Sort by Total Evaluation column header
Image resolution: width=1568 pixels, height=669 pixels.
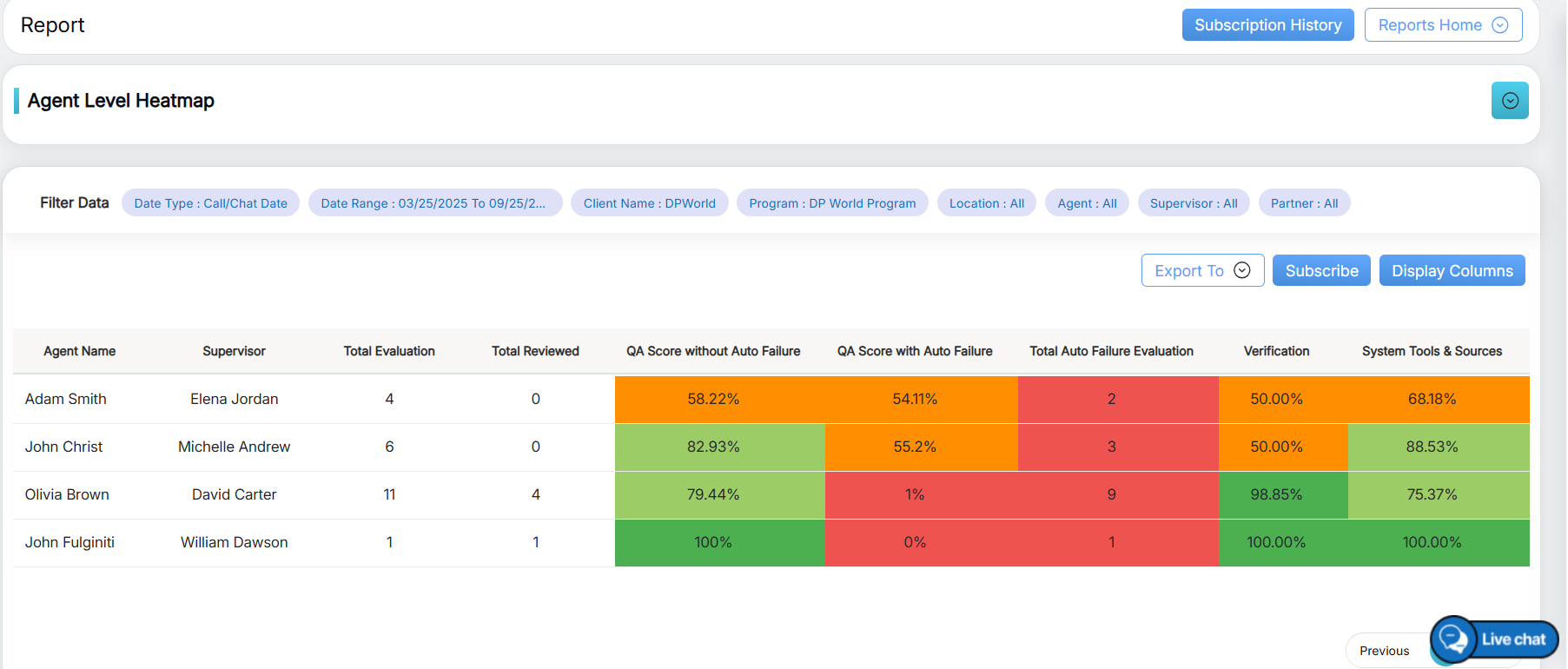coord(389,351)
